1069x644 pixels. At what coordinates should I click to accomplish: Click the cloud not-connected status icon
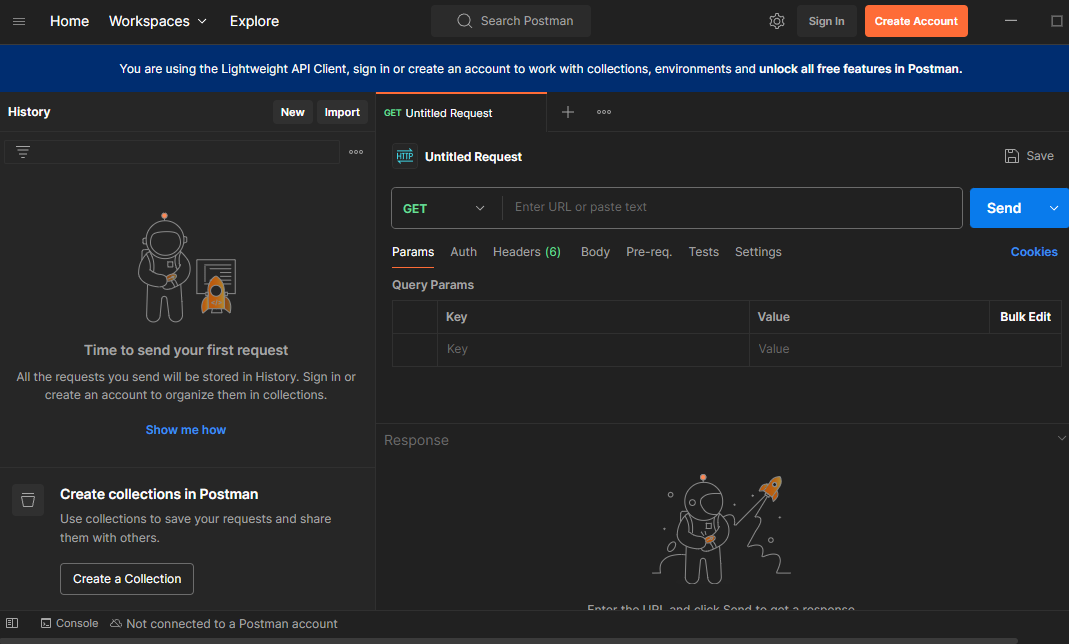[116, 623]
